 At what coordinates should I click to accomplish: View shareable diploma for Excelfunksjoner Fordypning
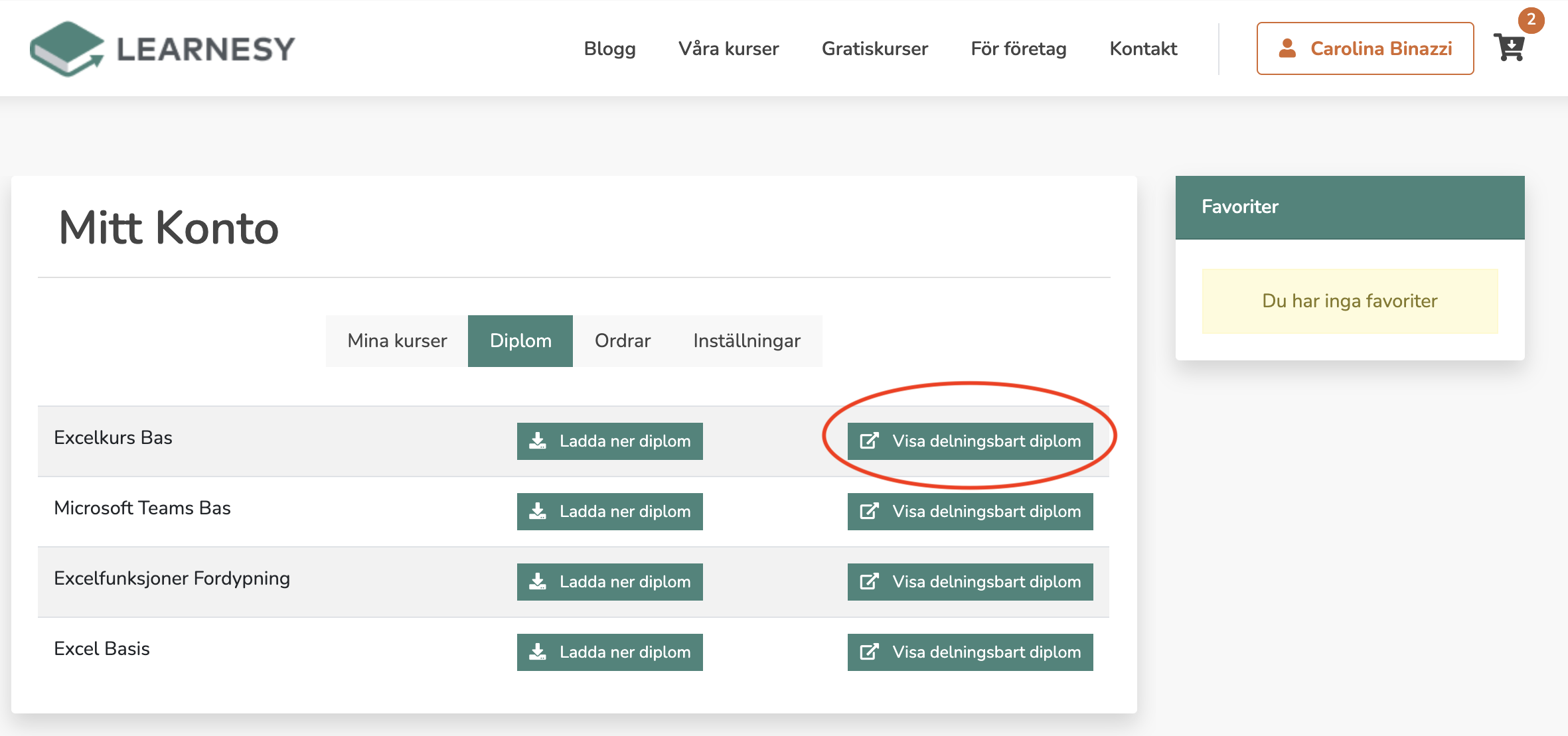(x=970, y=582)
